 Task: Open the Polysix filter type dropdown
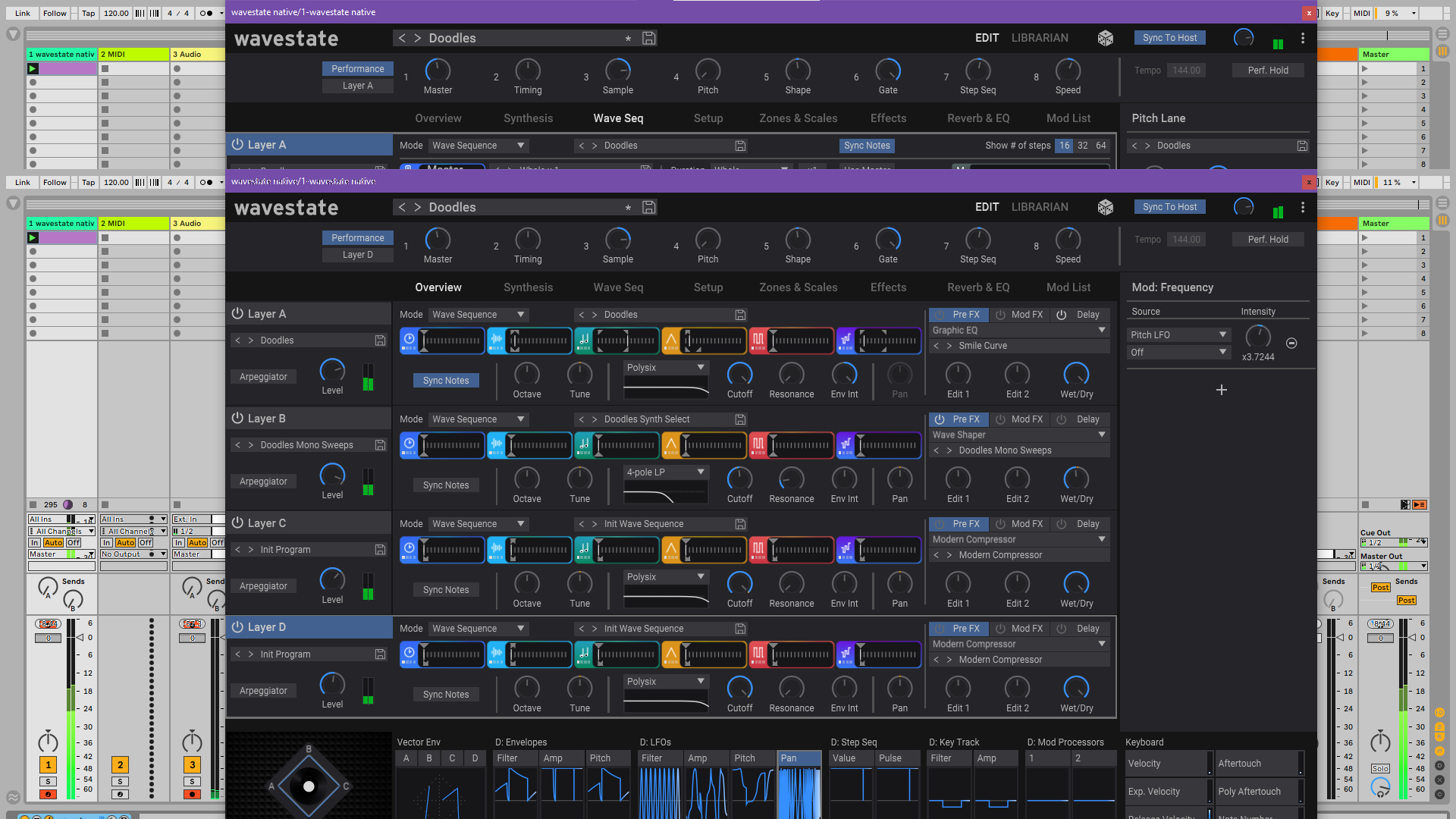664,367
